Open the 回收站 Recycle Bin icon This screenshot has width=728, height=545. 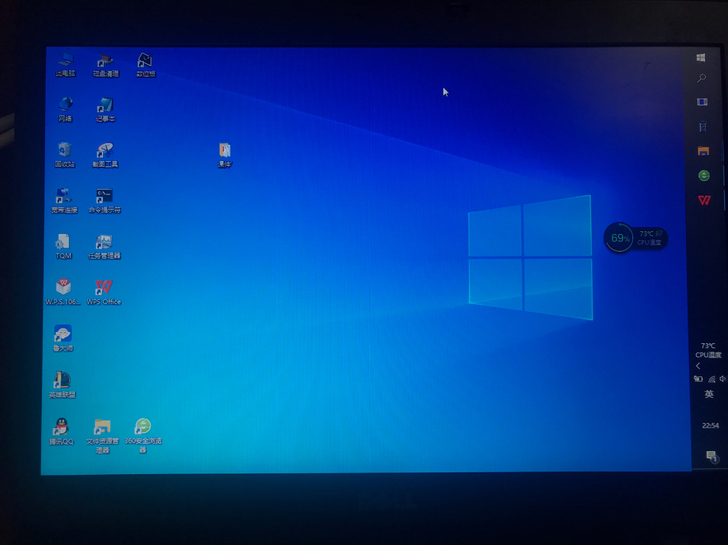[x=65, y=151]
